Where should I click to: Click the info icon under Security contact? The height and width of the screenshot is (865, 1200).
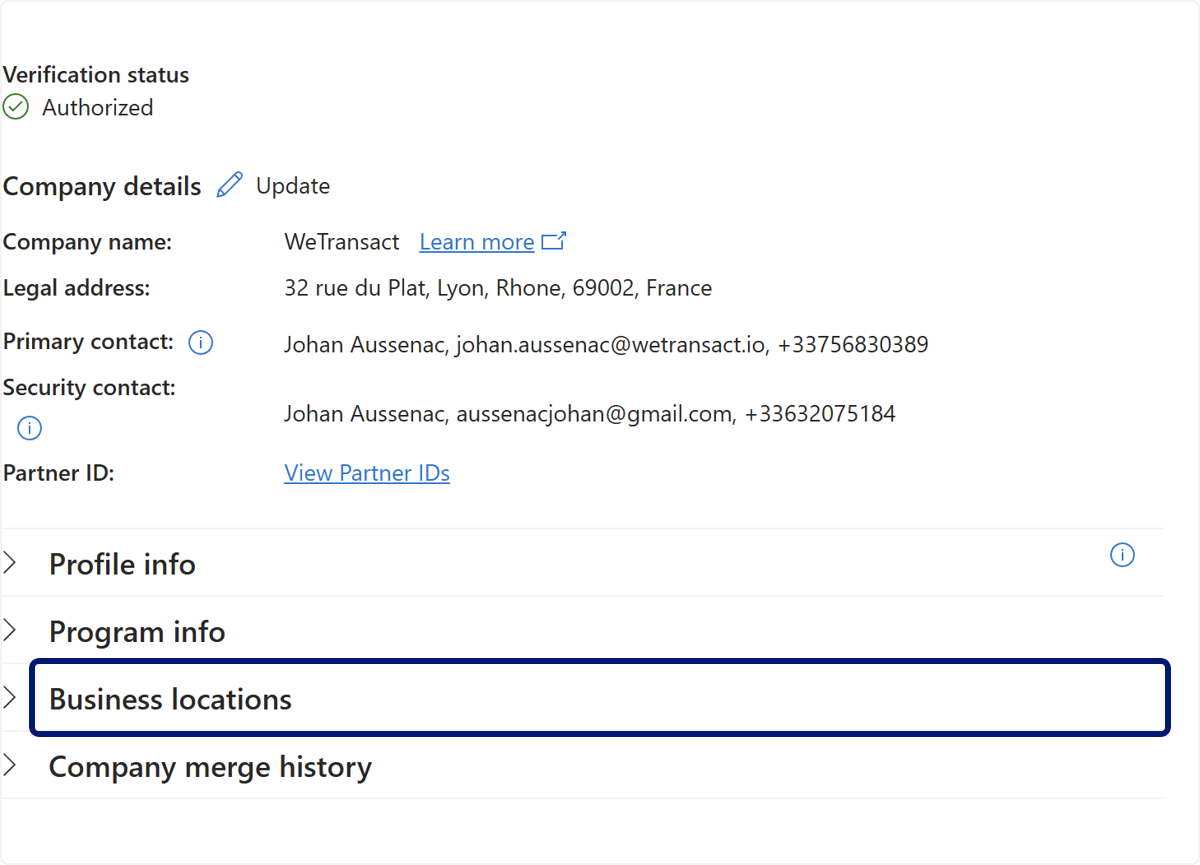[30, 428]
